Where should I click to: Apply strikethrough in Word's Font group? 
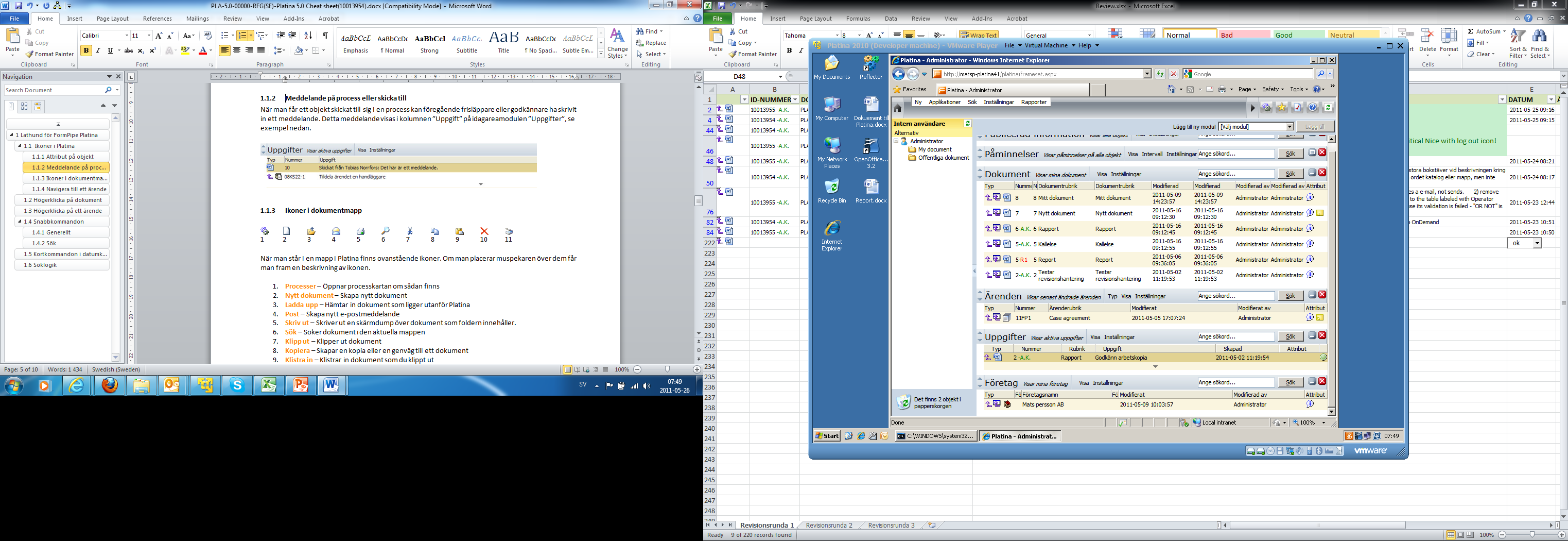click(128, 50)
